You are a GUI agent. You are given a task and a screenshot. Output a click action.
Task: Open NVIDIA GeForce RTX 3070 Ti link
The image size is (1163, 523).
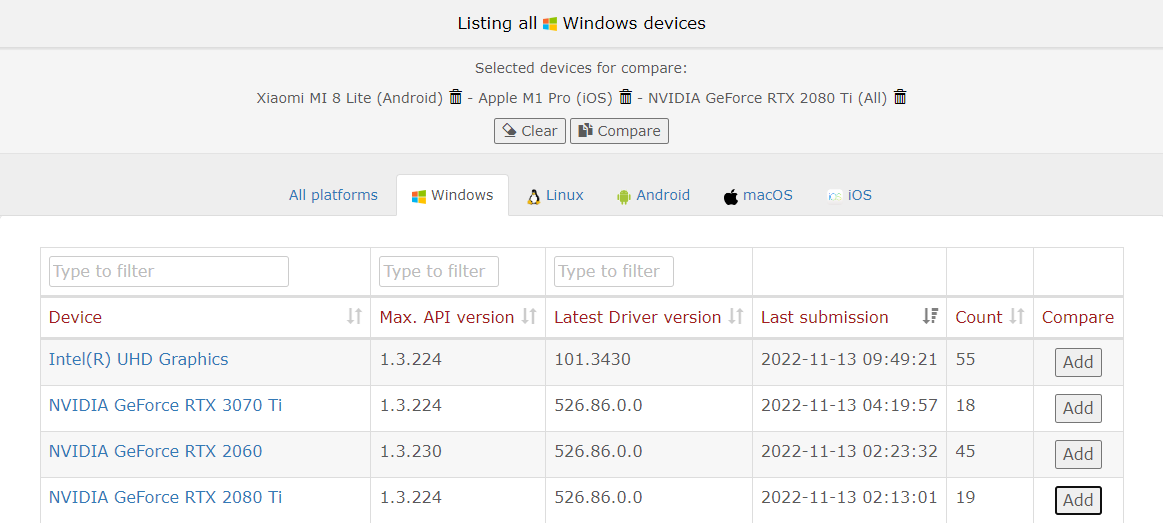coord(165,405)
